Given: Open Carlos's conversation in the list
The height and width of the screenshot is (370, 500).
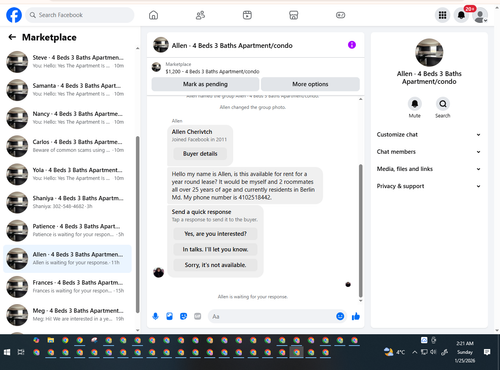Looking at the screenshot, I should (67, 146).
